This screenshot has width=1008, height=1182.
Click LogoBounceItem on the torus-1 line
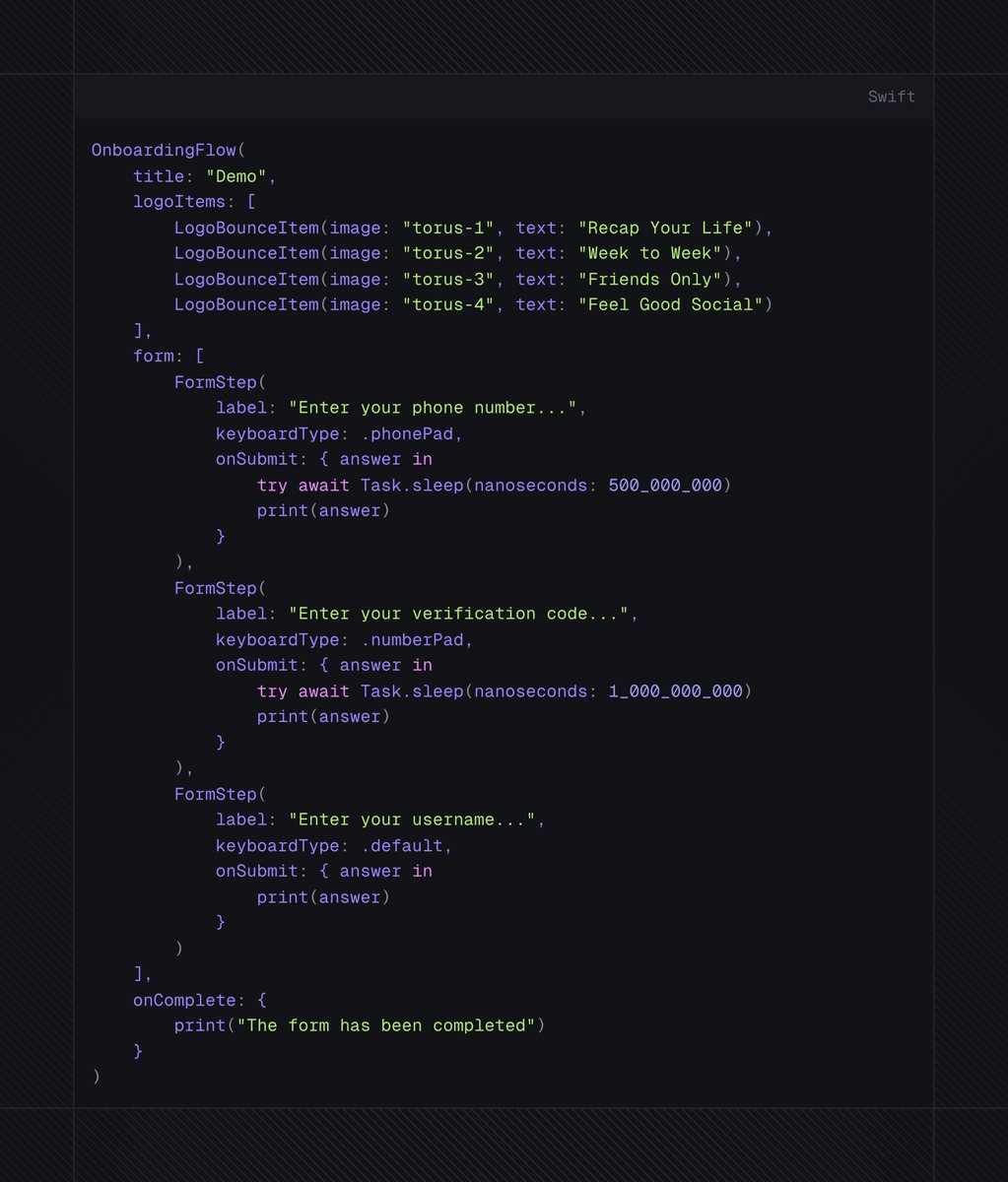(246, 228)
